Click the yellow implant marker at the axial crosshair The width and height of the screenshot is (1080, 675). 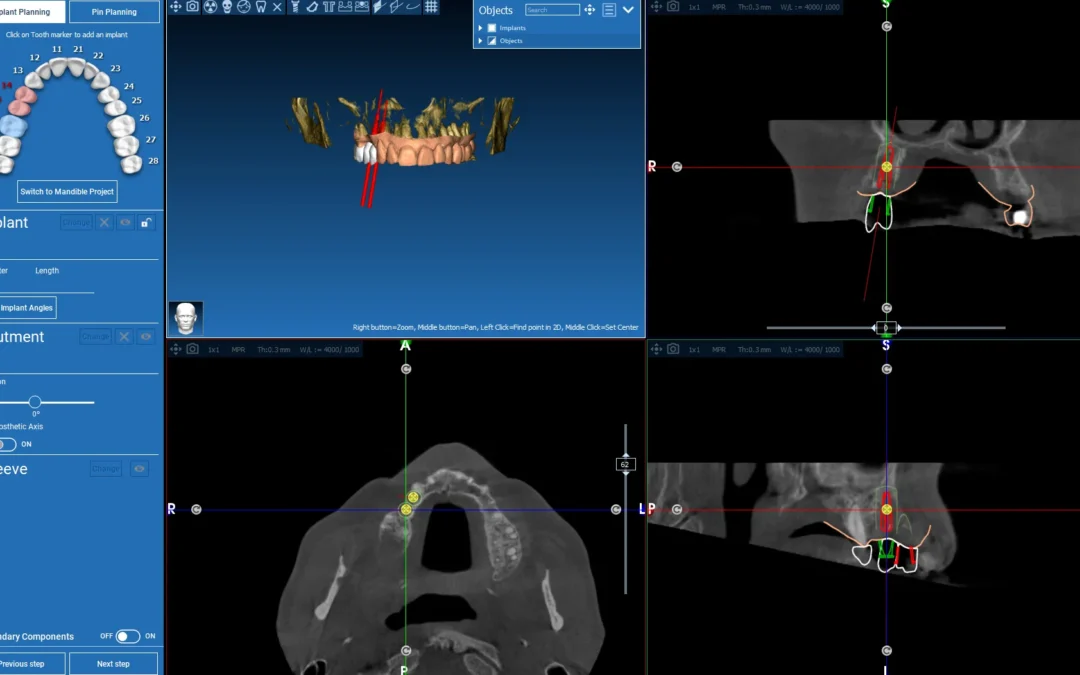coord(406,510)
